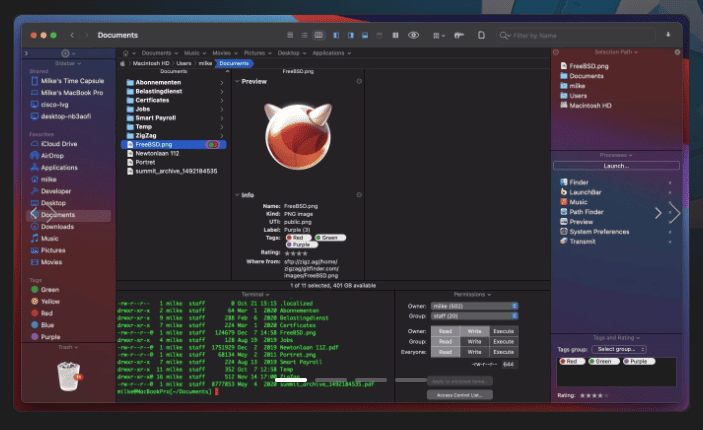Image resolution: width=703 pixels, height=430 pixels.
Task: Collapse the Info section
Action: [237, 195]
